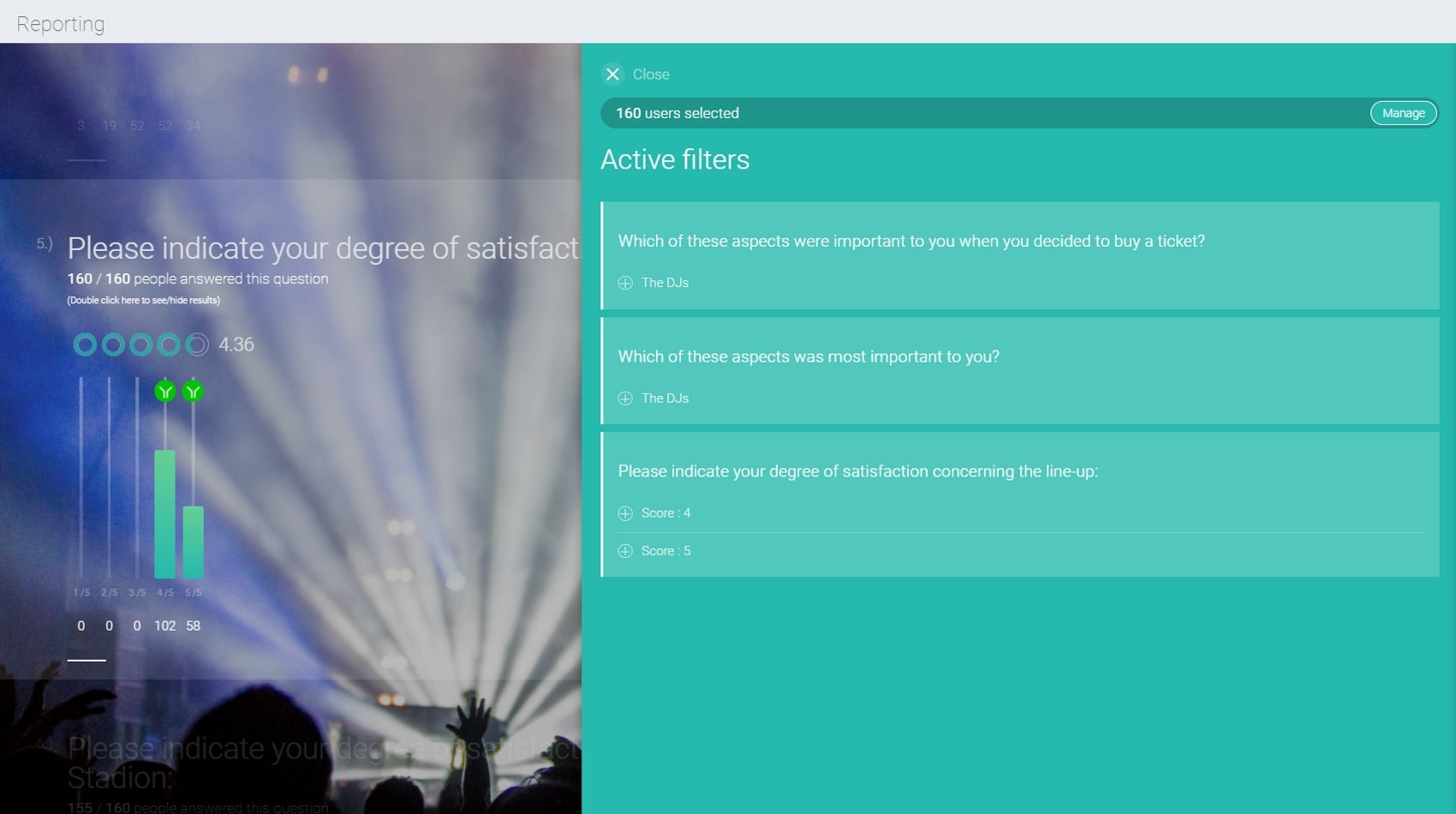Close the Active filters panel with X icon

pos(612,75)
